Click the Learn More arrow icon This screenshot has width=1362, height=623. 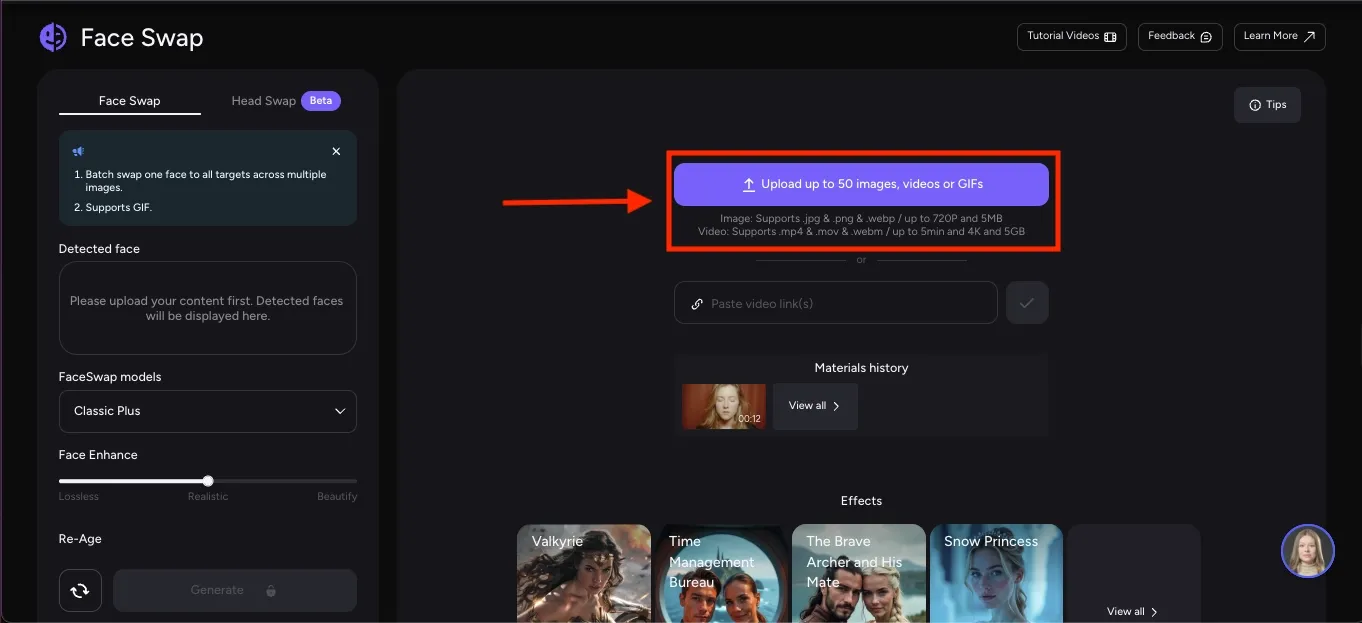coord(1309,36)
